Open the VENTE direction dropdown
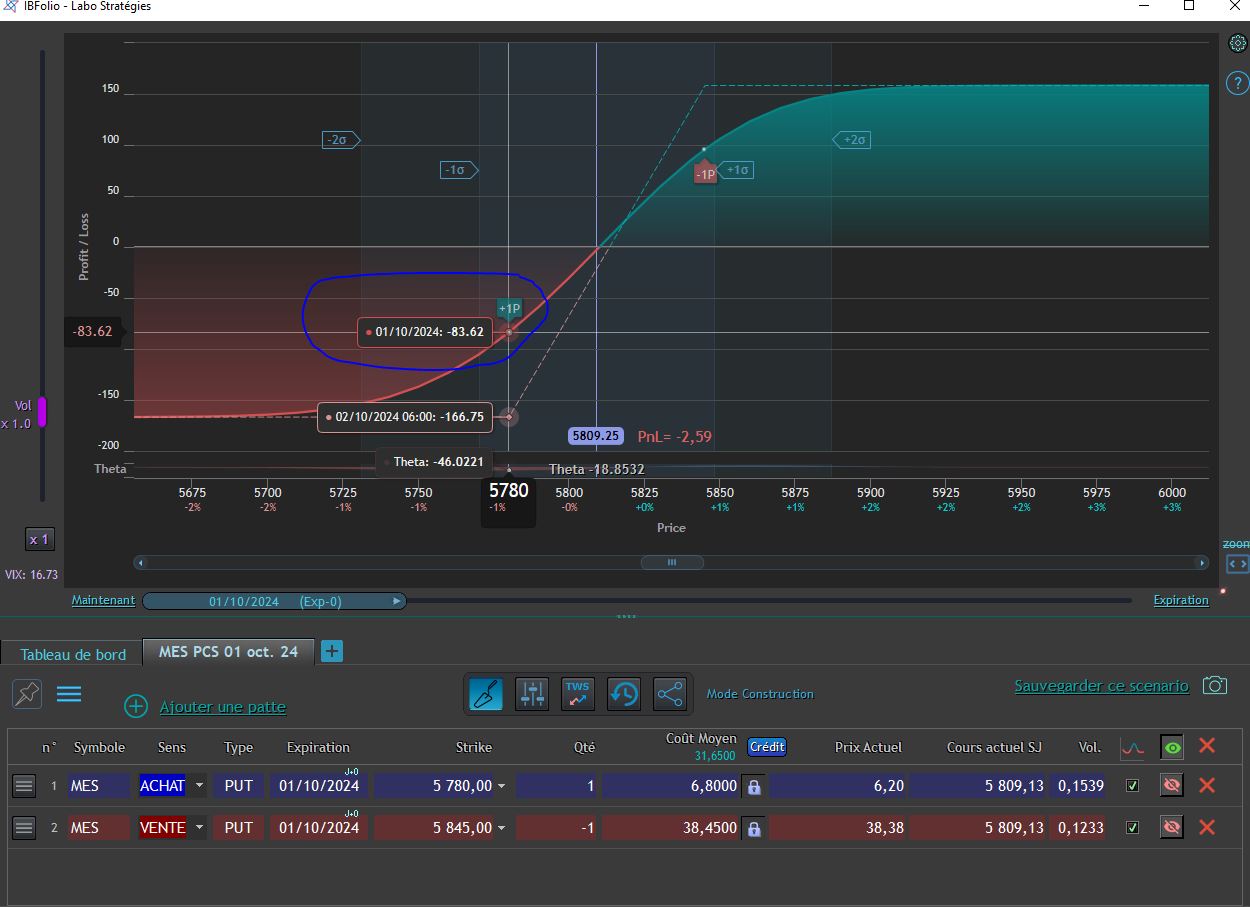 (x=199, y=828)
